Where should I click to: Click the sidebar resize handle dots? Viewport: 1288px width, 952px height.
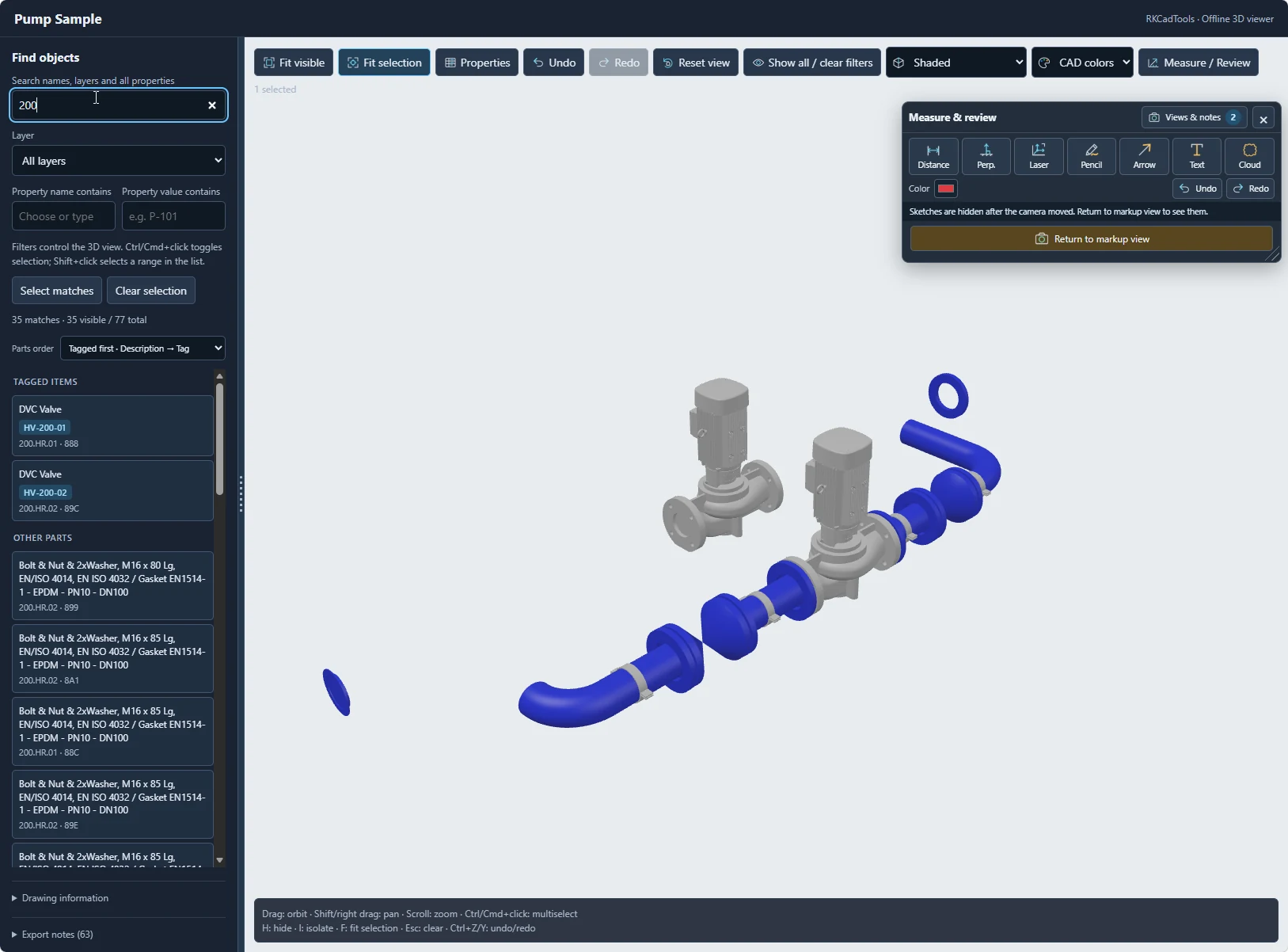point(241,494)
